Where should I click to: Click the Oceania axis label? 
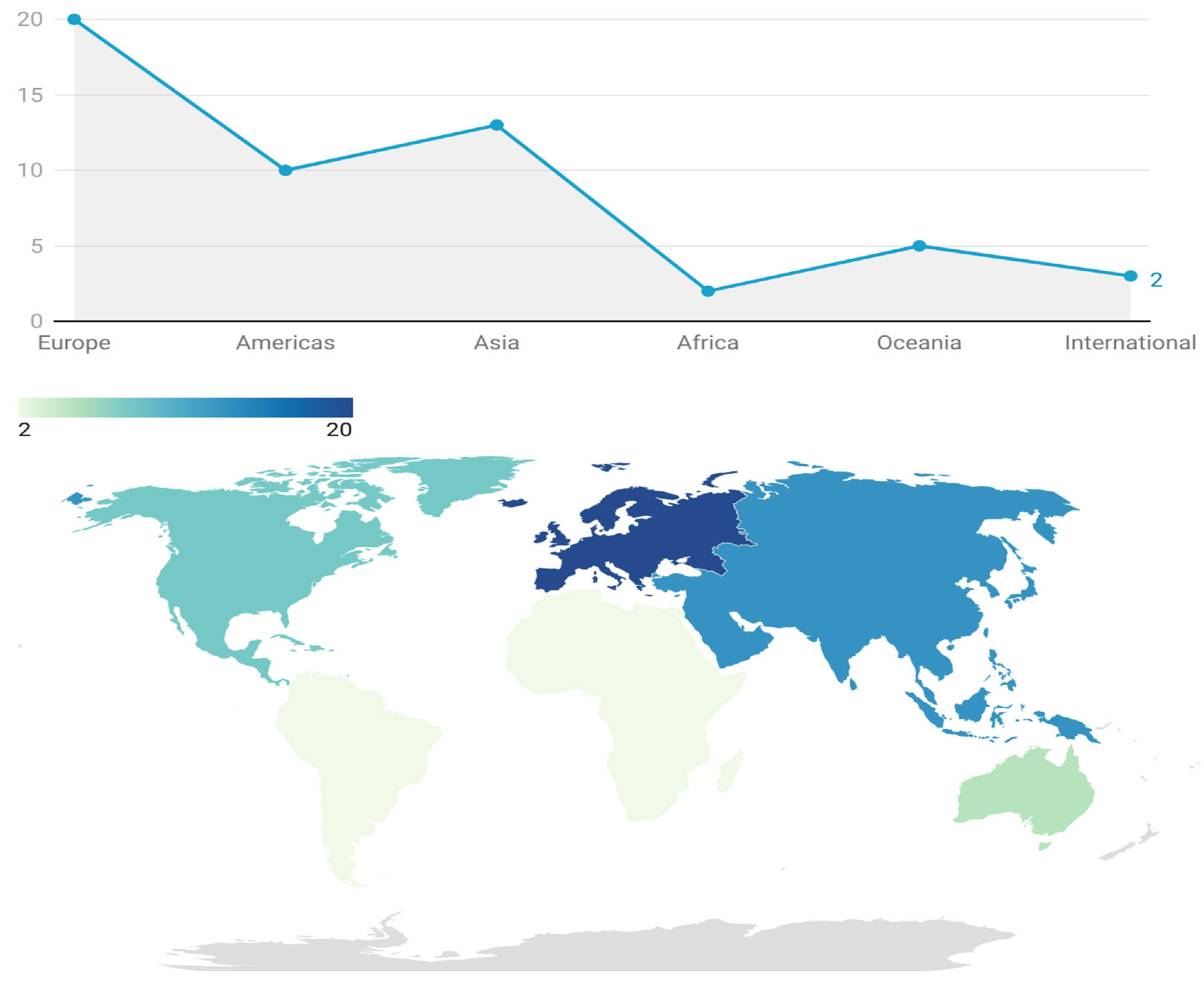(x=919, y=343)
